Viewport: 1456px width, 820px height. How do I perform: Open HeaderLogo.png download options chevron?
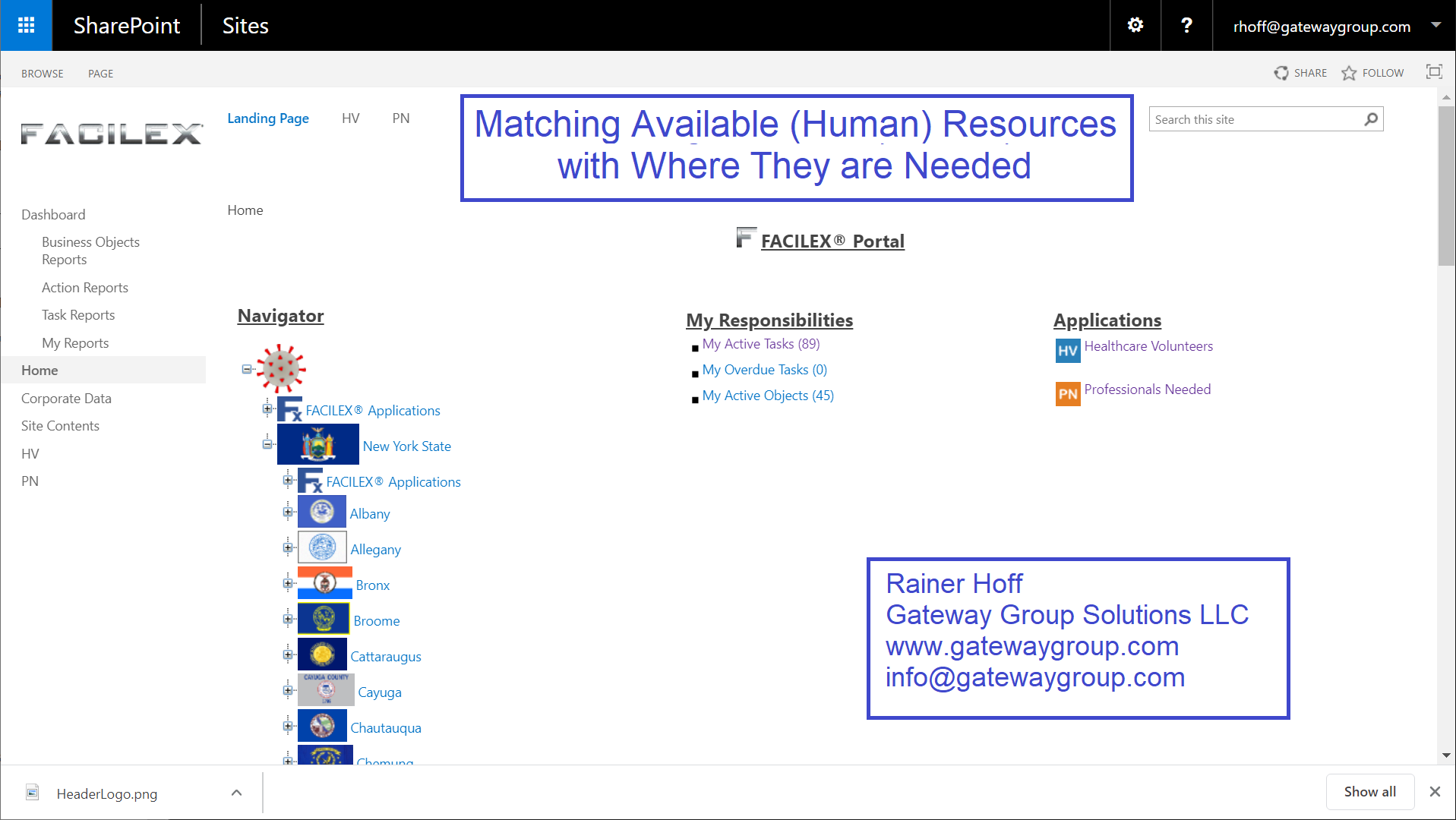pyautogui.click(x=236, y=793)
